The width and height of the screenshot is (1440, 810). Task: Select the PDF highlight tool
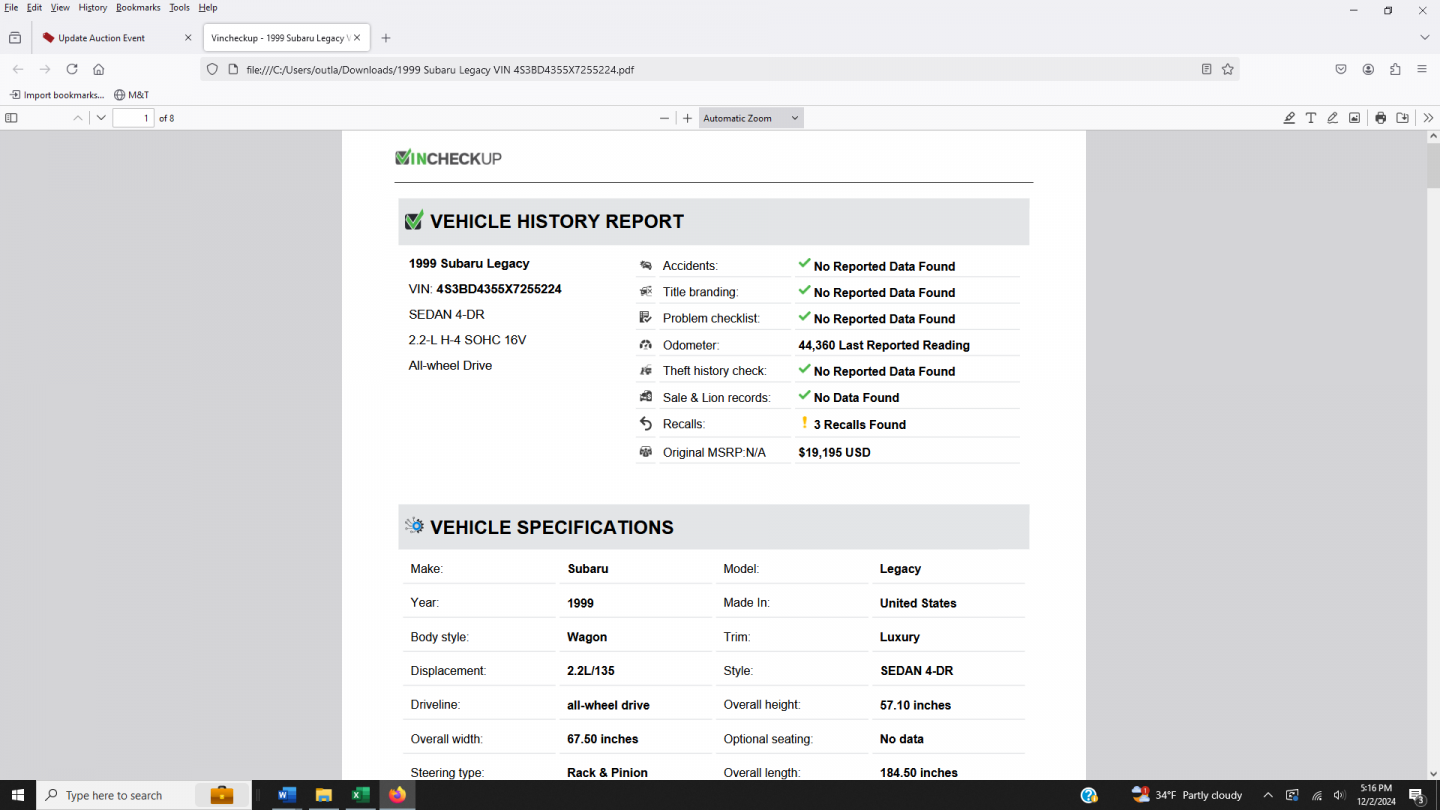1289,118
